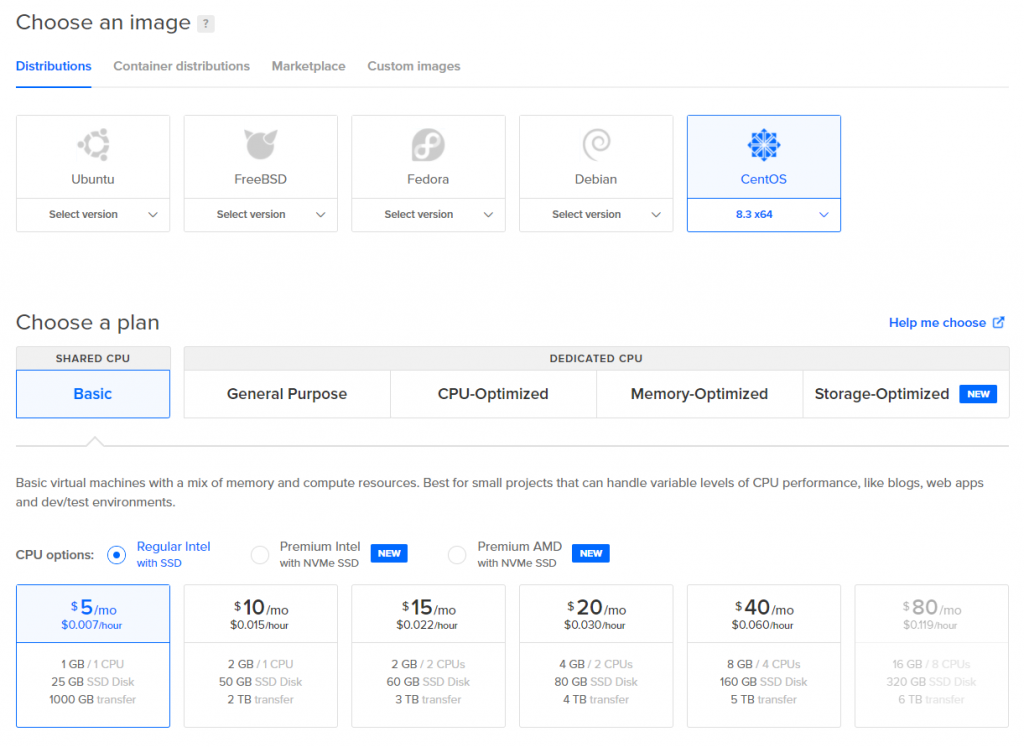Click the CentOS logo icon

pos(763,142)
